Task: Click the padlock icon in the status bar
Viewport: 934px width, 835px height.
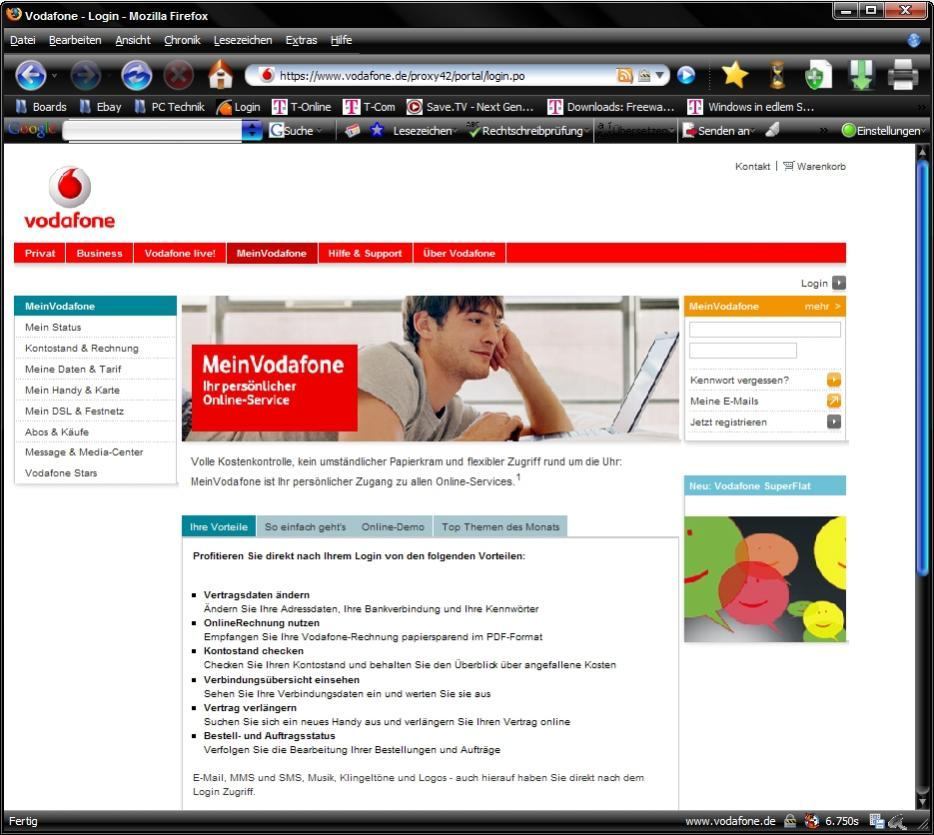Action: pyautogui.click(x=790, y=821)
